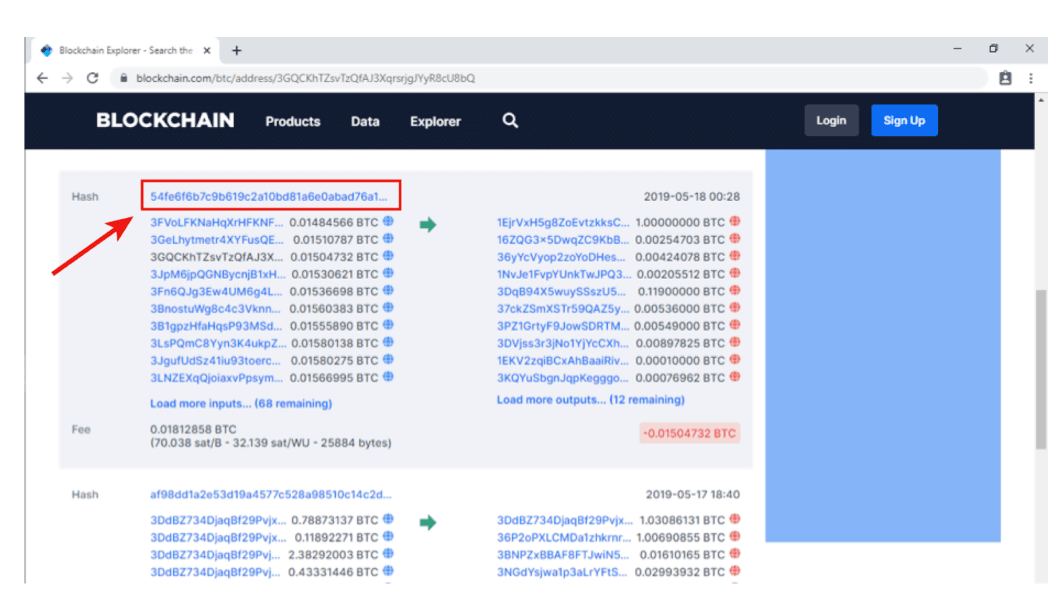
Task: Click the red globe icon beside 0.00076962 BTC
Action: click(x=735, y=377)
